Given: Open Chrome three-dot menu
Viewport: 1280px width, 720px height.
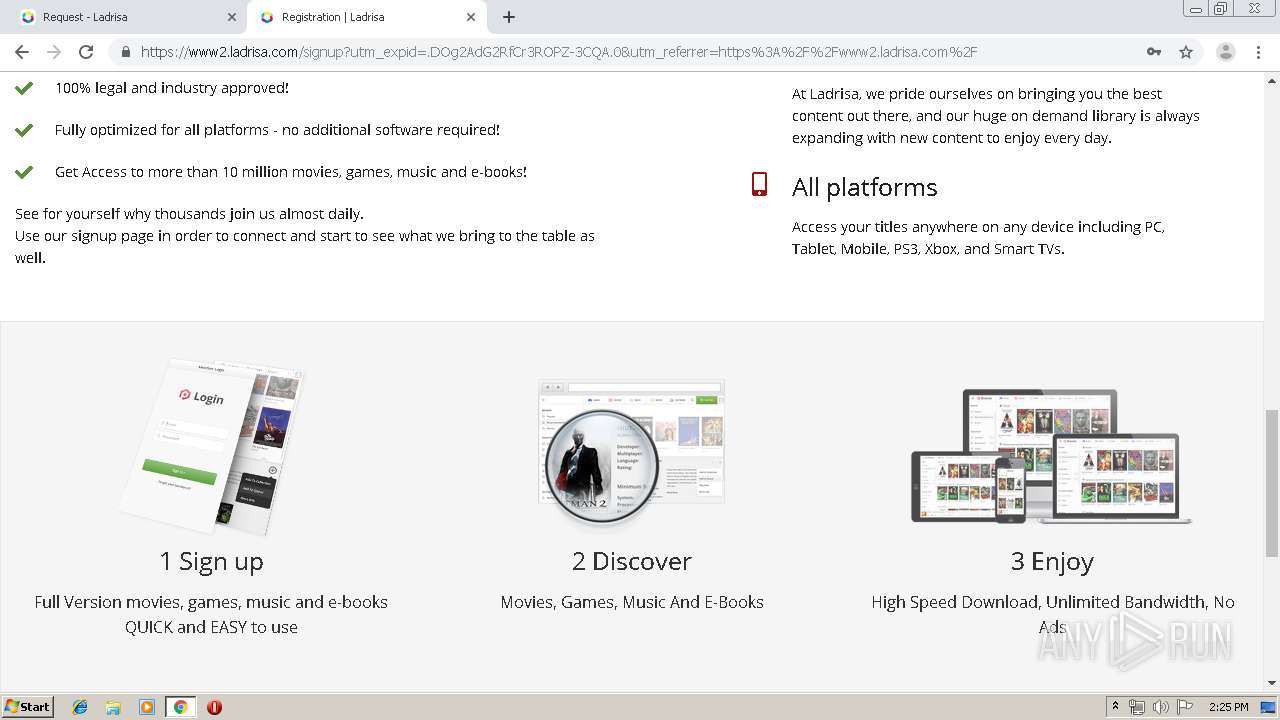Looking at the screenshot, I should (1259, 52).
